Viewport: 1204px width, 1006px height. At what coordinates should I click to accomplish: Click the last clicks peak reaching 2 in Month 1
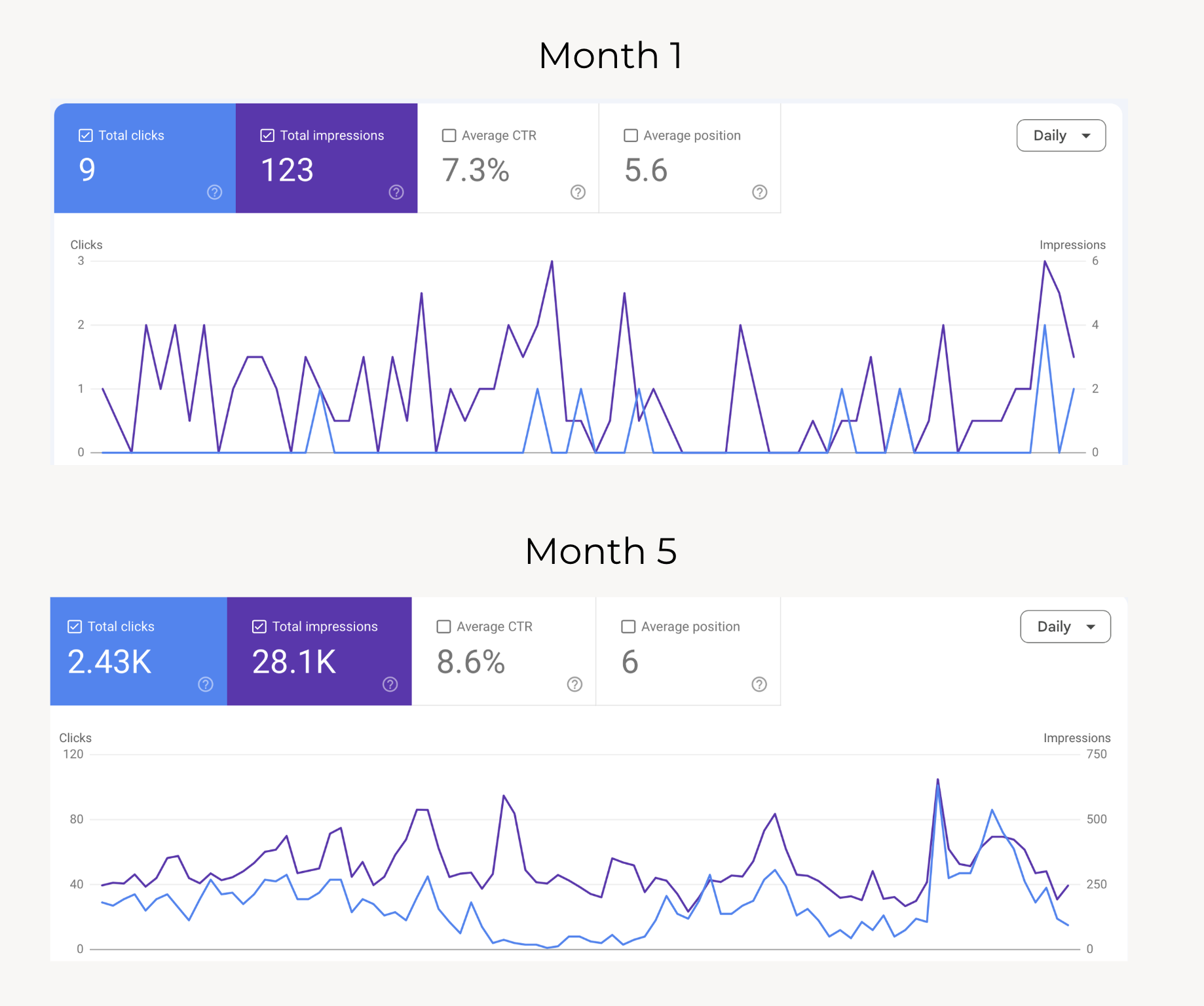click(x=1045, y=325)
